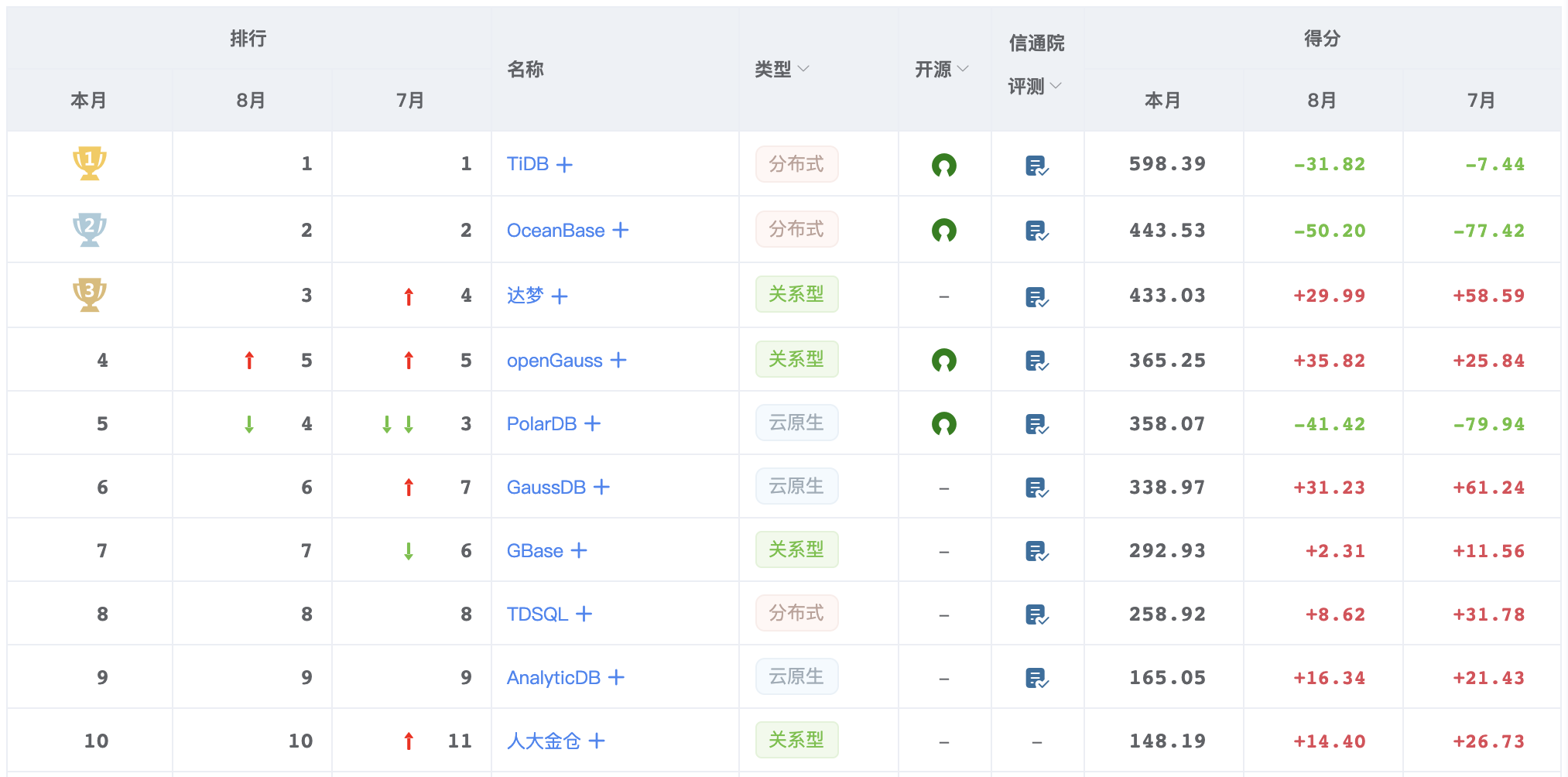
Task: Click the bronze trophy icon for rank 3
Action: pyautogui.click(x=90, y=295)
